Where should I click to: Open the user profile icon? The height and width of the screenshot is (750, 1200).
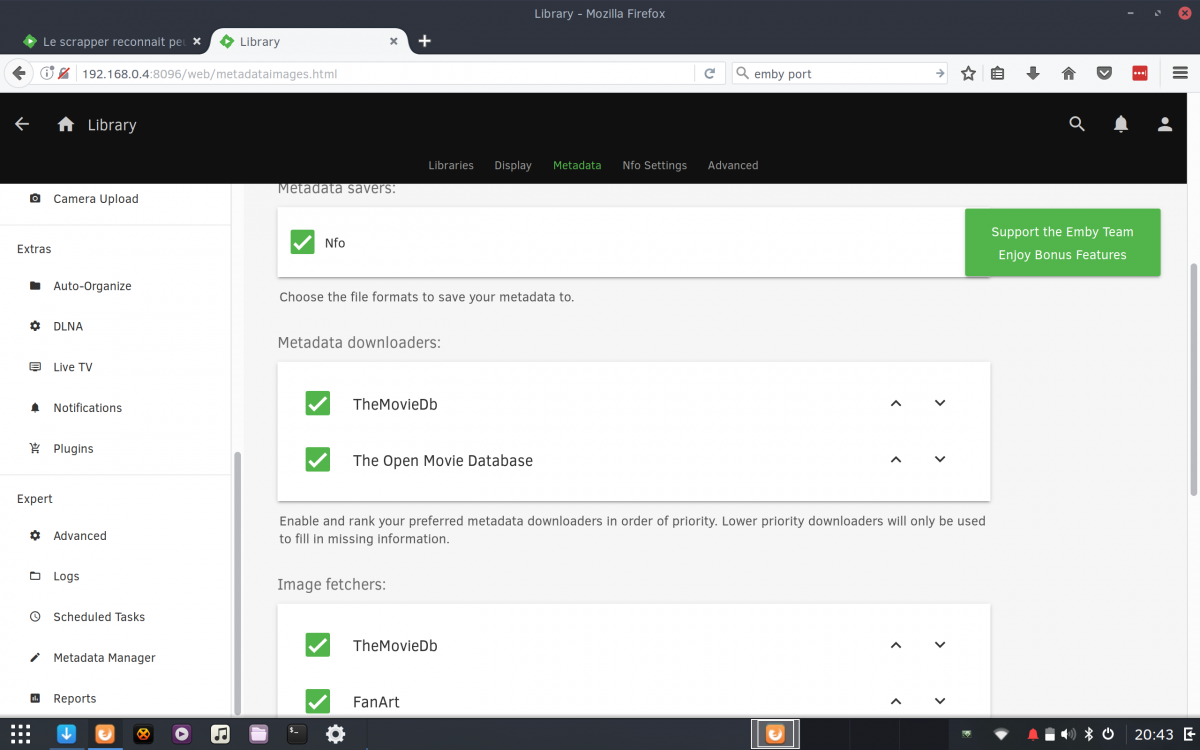click(x=1165, y=124)
